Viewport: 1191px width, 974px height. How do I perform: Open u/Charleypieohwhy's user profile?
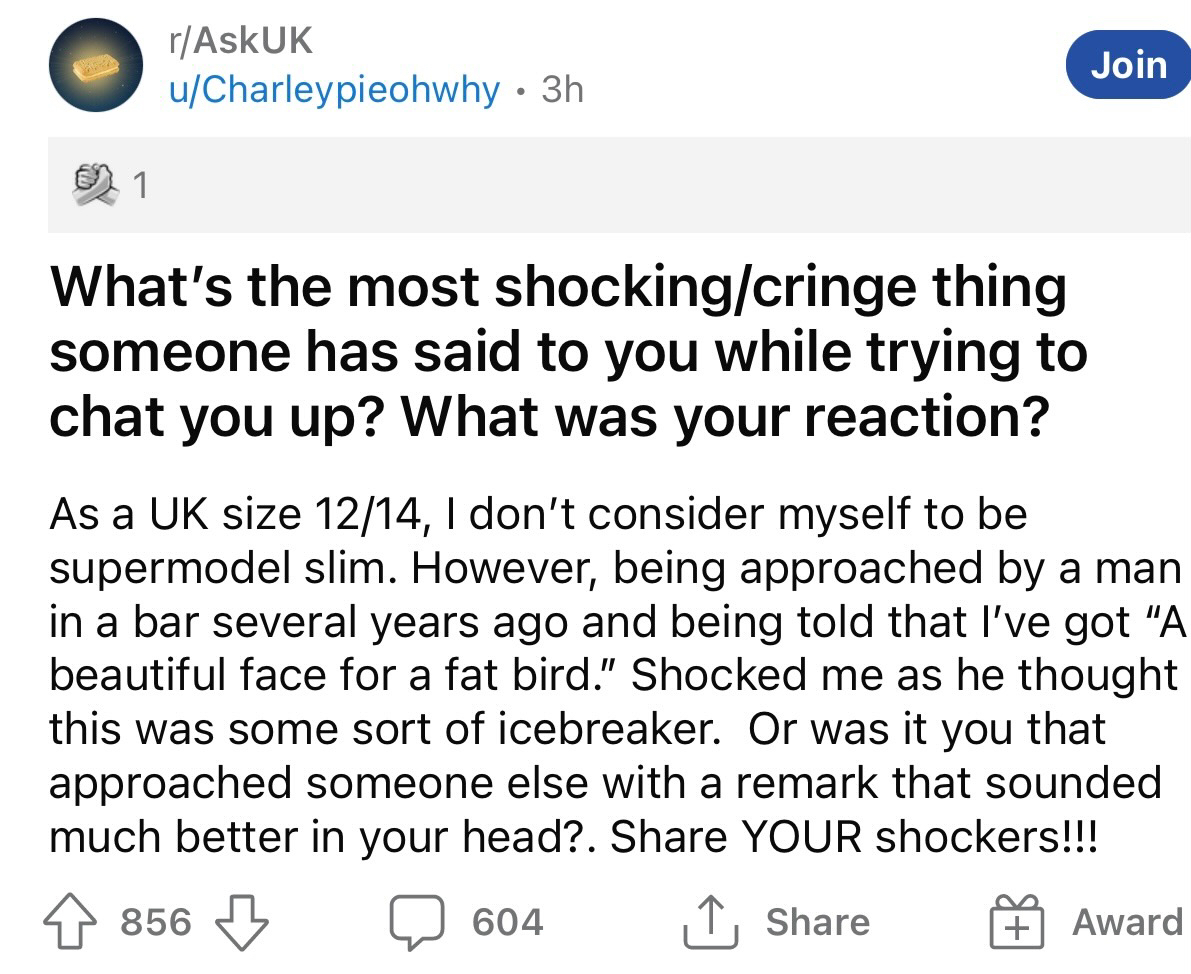click(x=333, y=90)
